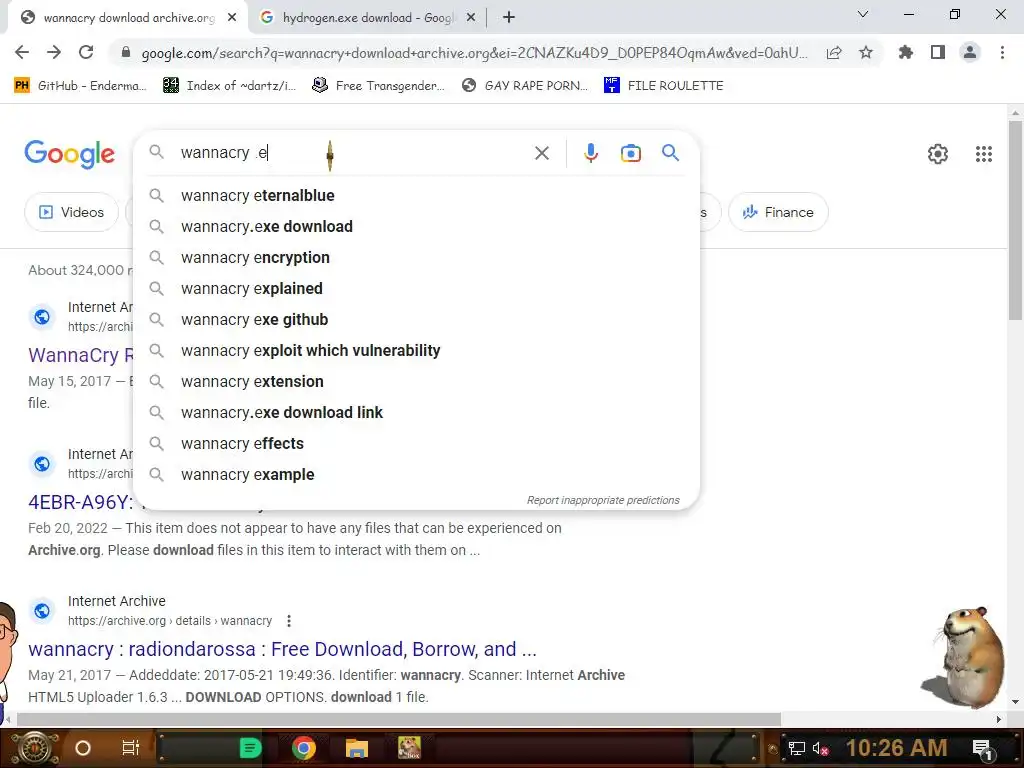
Task: Open the 4EBR-A96Y search result
Action: (80, 502)
